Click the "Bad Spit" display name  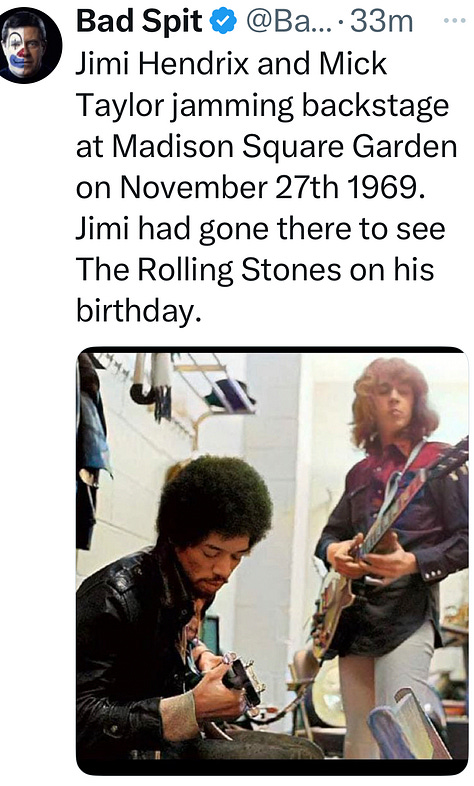tap(139, 22)
